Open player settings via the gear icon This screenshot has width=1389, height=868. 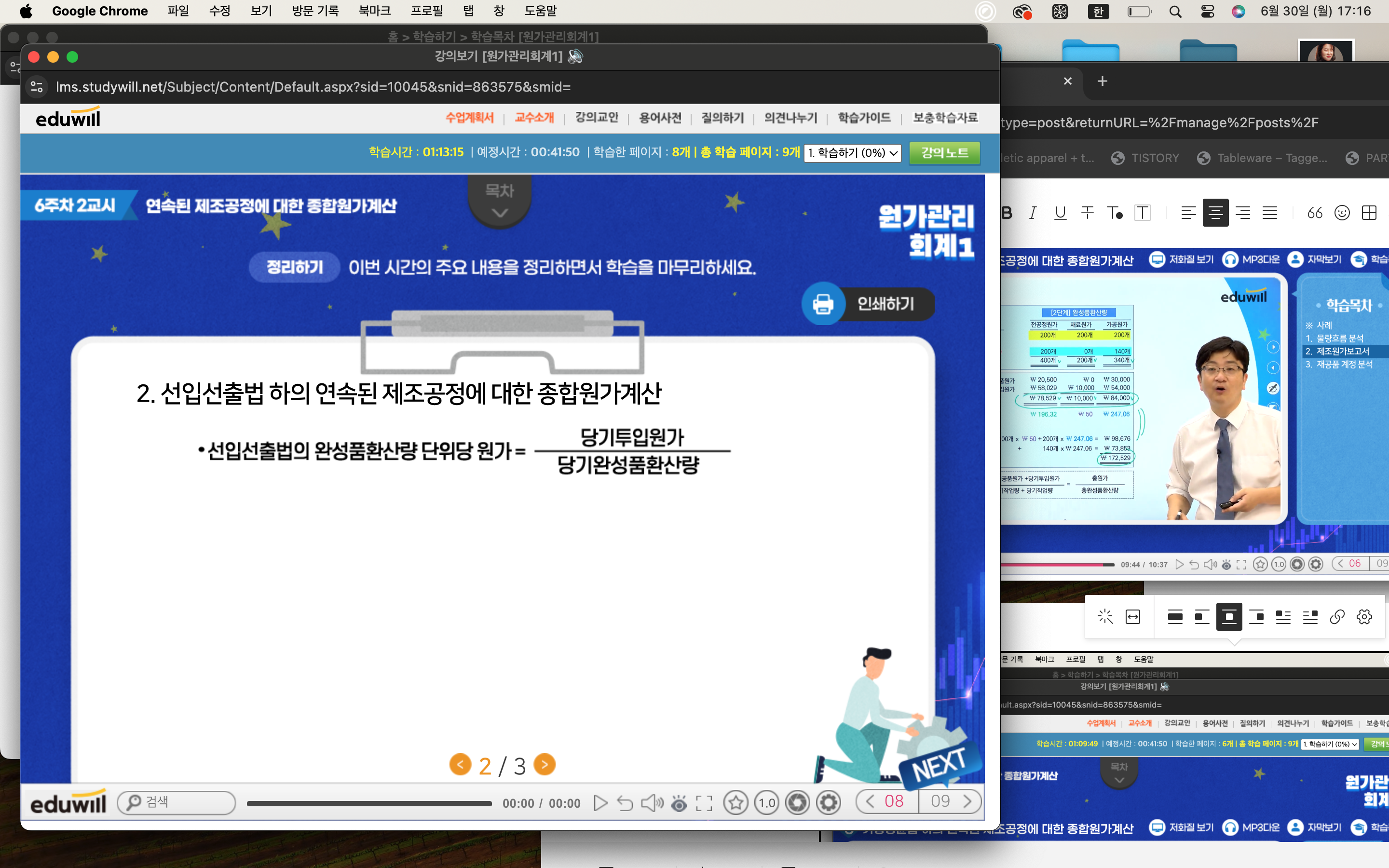pyautogui.click(x=828, y=802)
